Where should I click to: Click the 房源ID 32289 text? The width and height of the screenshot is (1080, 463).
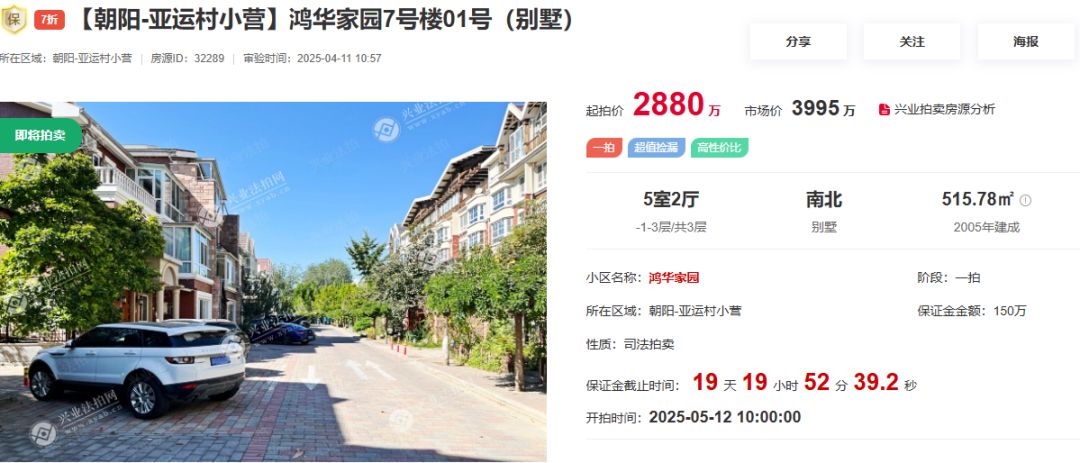point(187,59)
